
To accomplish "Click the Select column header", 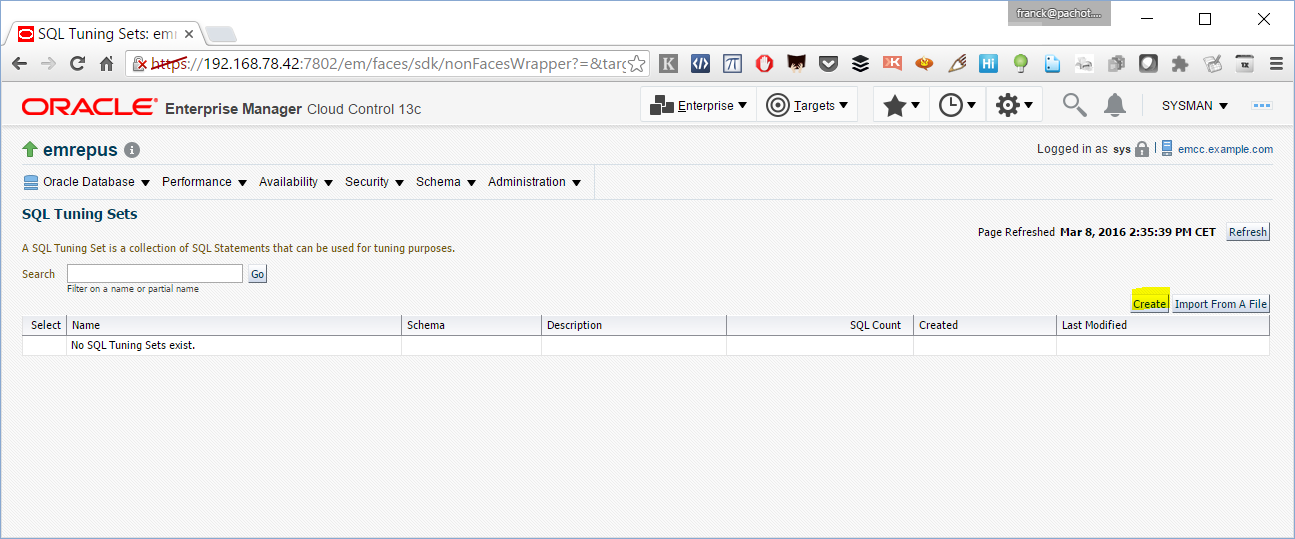I will point(45,325).
